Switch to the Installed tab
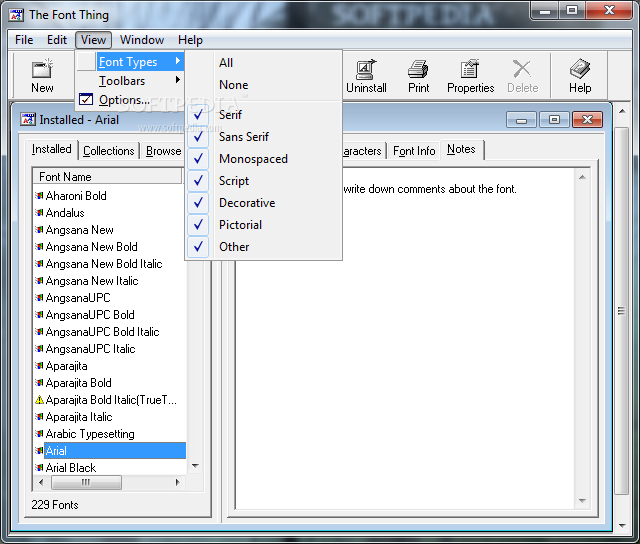Image resolution: width=640 pixels, height=544 pixels. coord(51,149)
